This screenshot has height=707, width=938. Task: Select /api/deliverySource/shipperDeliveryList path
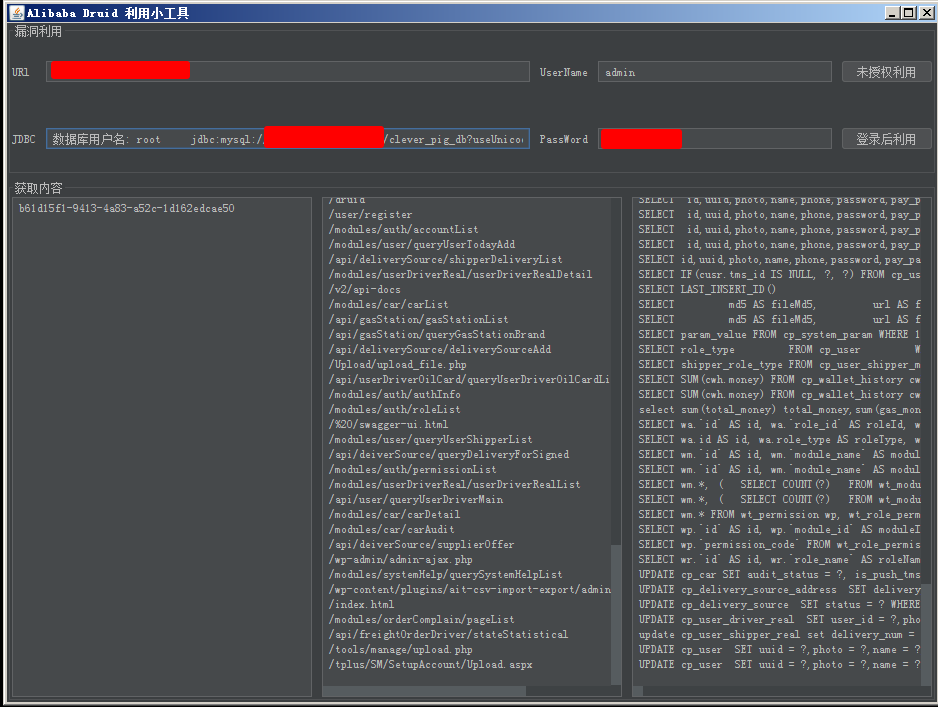pos(446,259)
